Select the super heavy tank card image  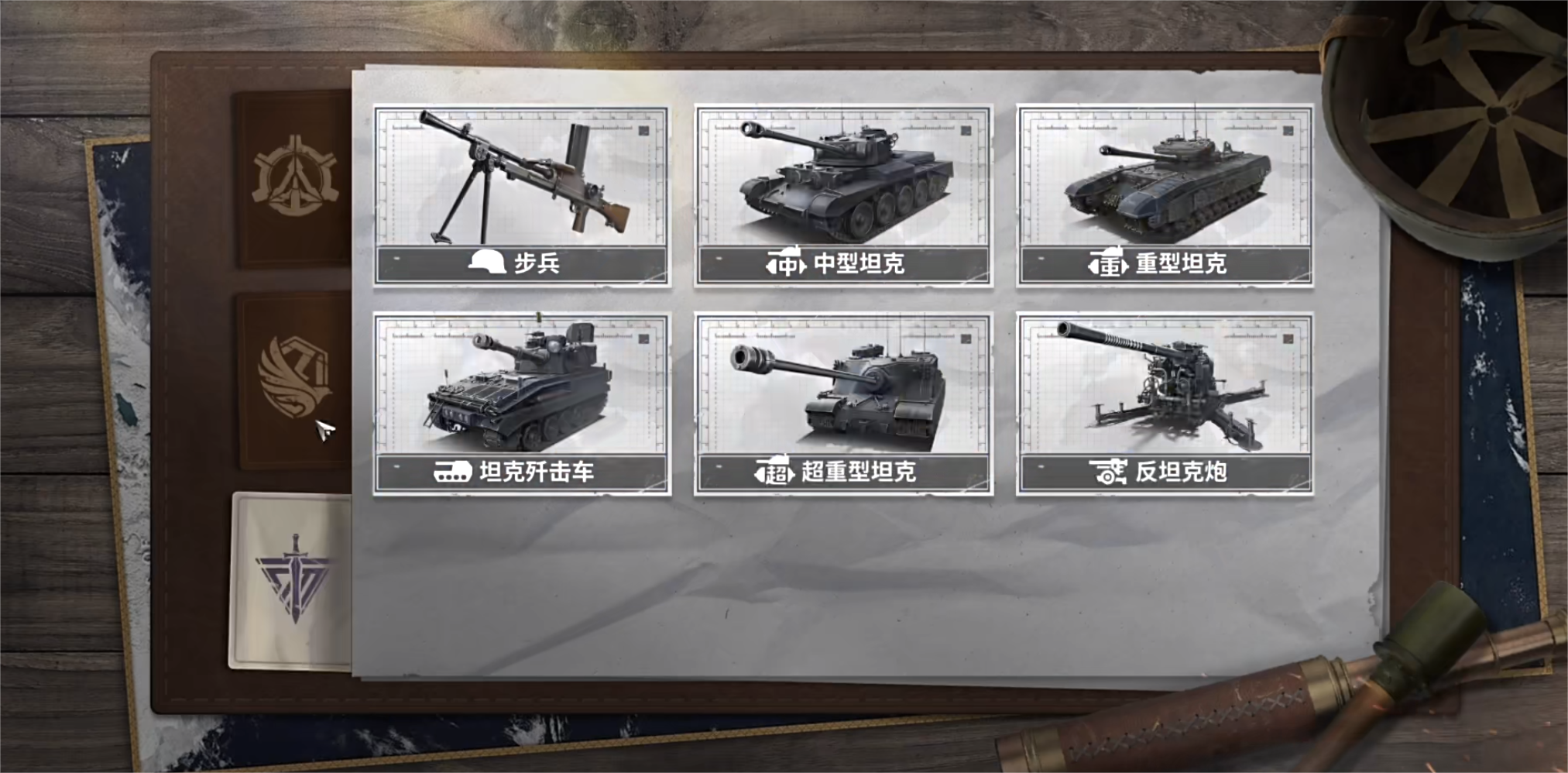coord(843,385)
